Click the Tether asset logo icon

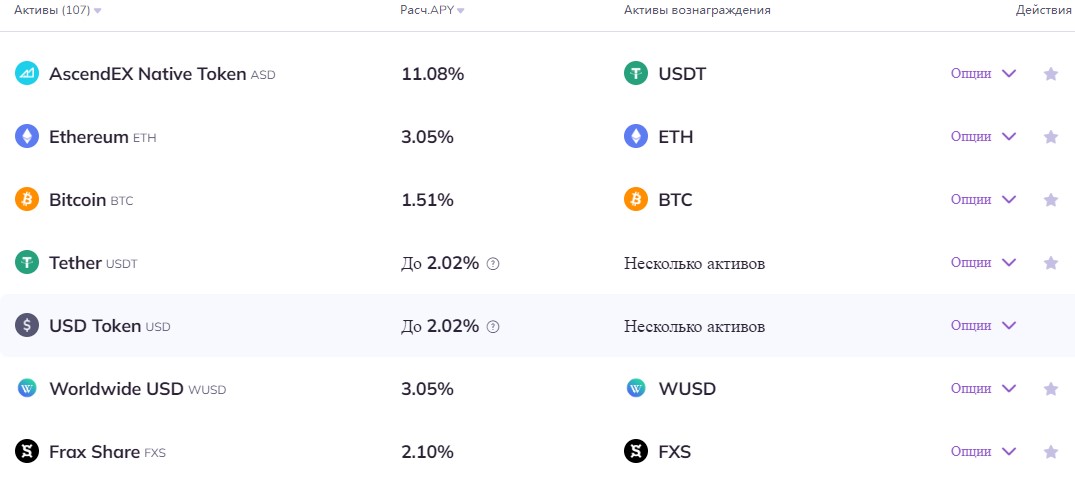tap(27, 262)
